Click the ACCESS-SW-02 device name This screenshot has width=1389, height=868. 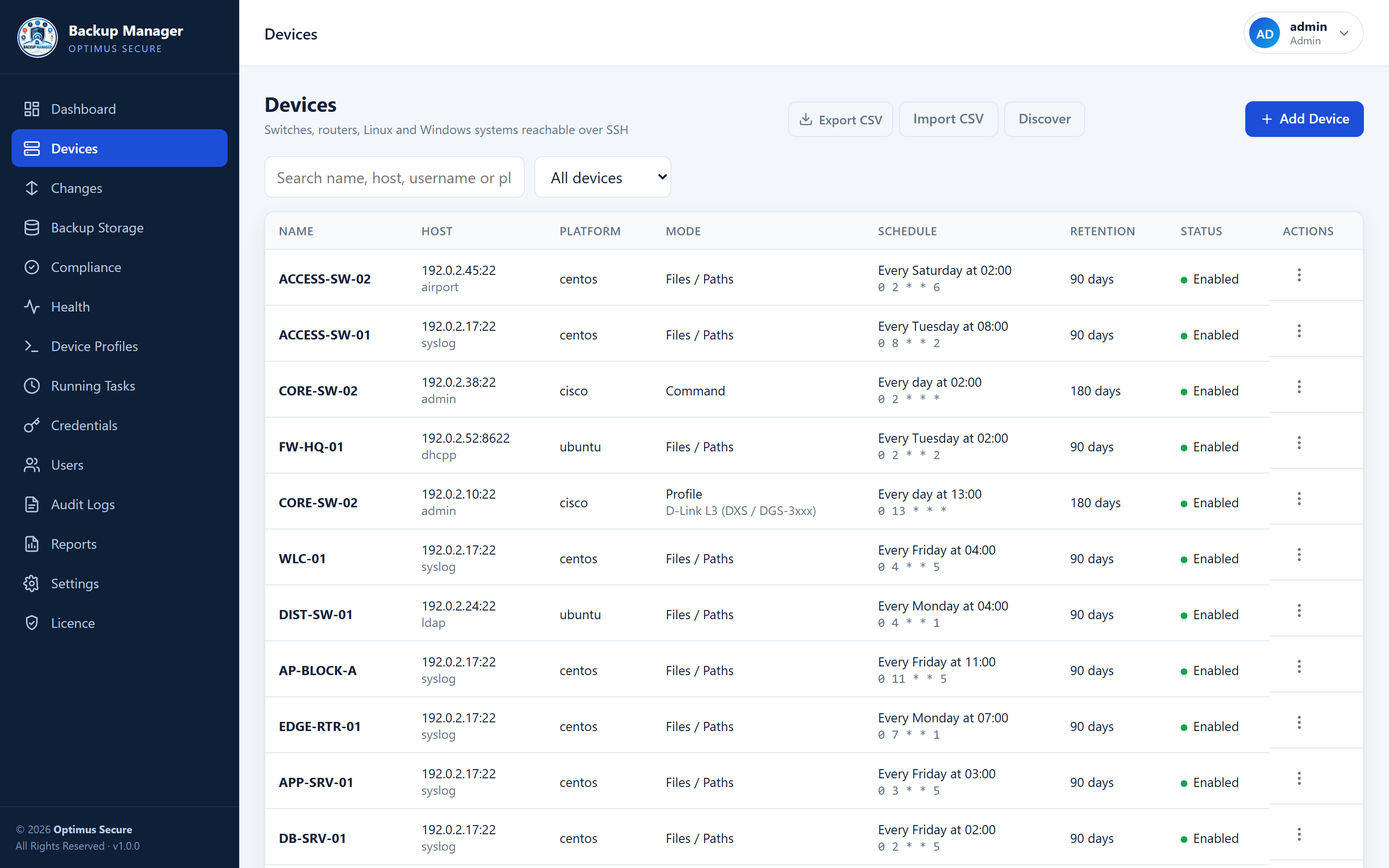pyautogui.click(x=325, y=279)
